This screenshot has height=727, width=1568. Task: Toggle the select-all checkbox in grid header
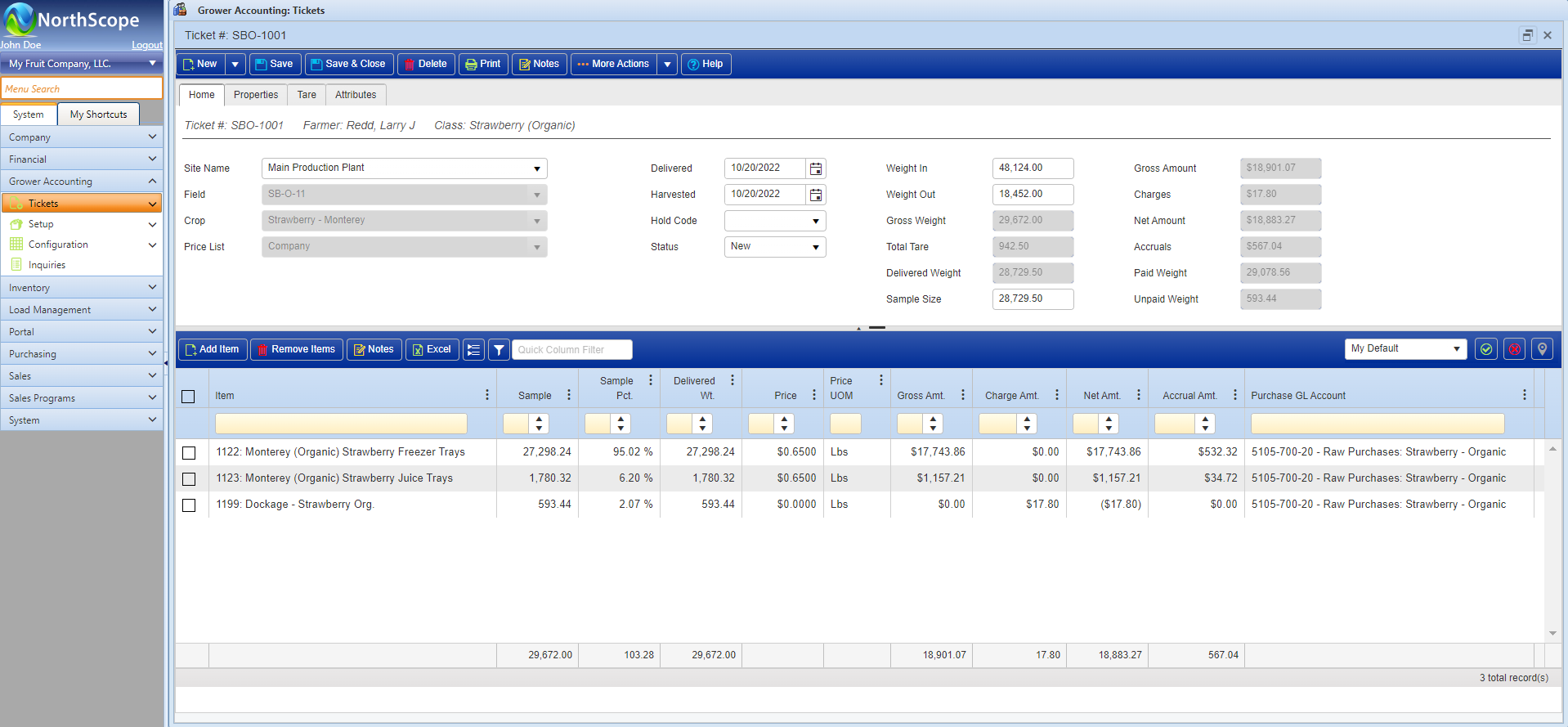click(188, 397)
